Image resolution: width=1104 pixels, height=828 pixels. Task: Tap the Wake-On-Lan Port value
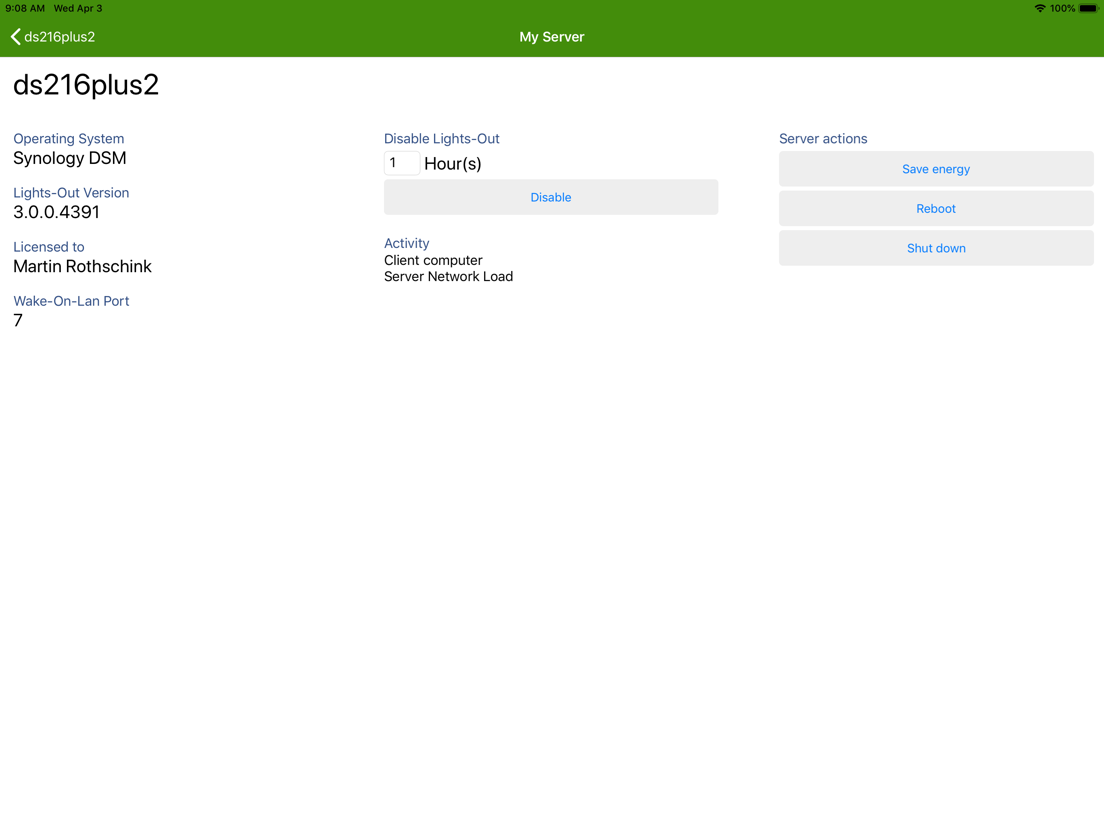point(18,320)
